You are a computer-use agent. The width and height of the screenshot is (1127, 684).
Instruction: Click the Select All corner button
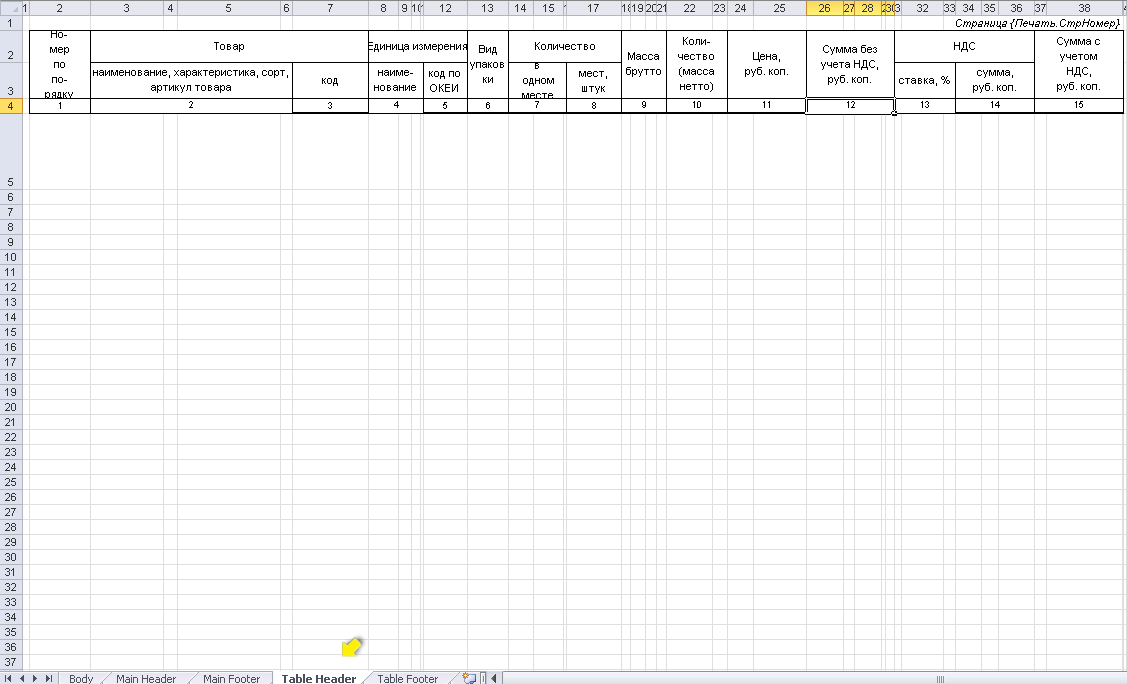click(x=10, y=8)
